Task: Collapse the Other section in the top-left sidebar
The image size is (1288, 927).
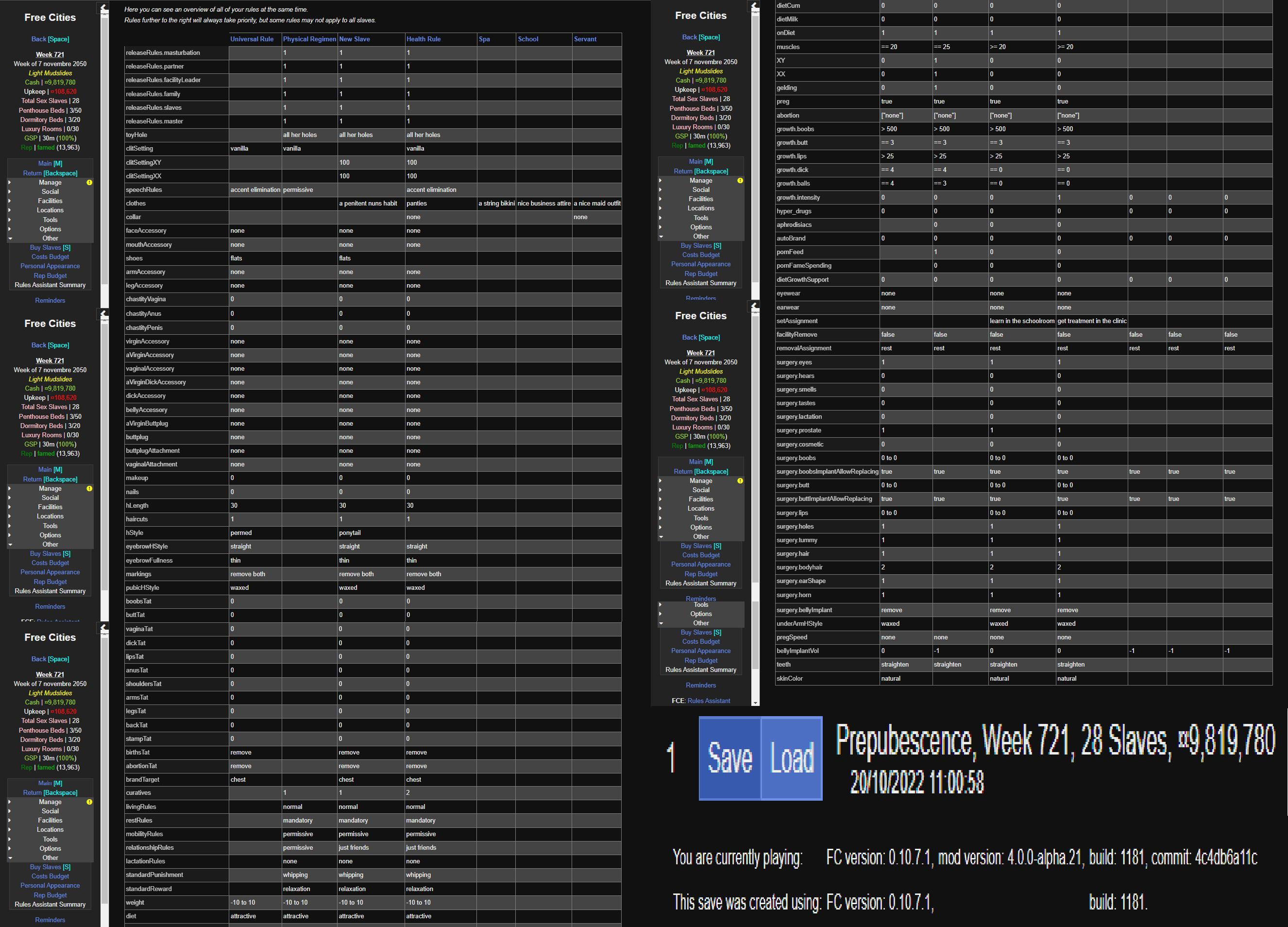Action: 50,239
